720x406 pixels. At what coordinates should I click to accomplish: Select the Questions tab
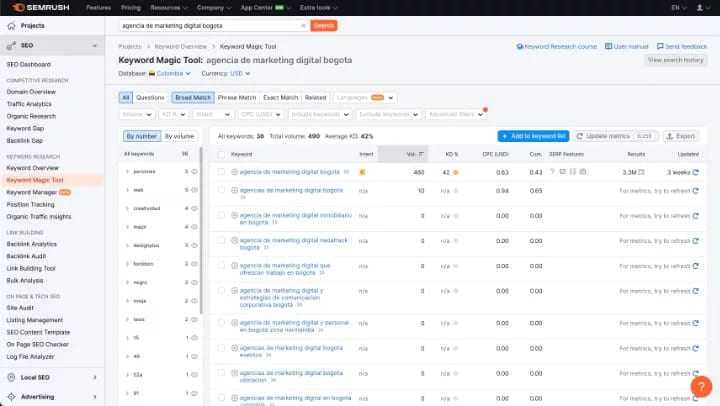pyautogui.click(x=150, y=98)
